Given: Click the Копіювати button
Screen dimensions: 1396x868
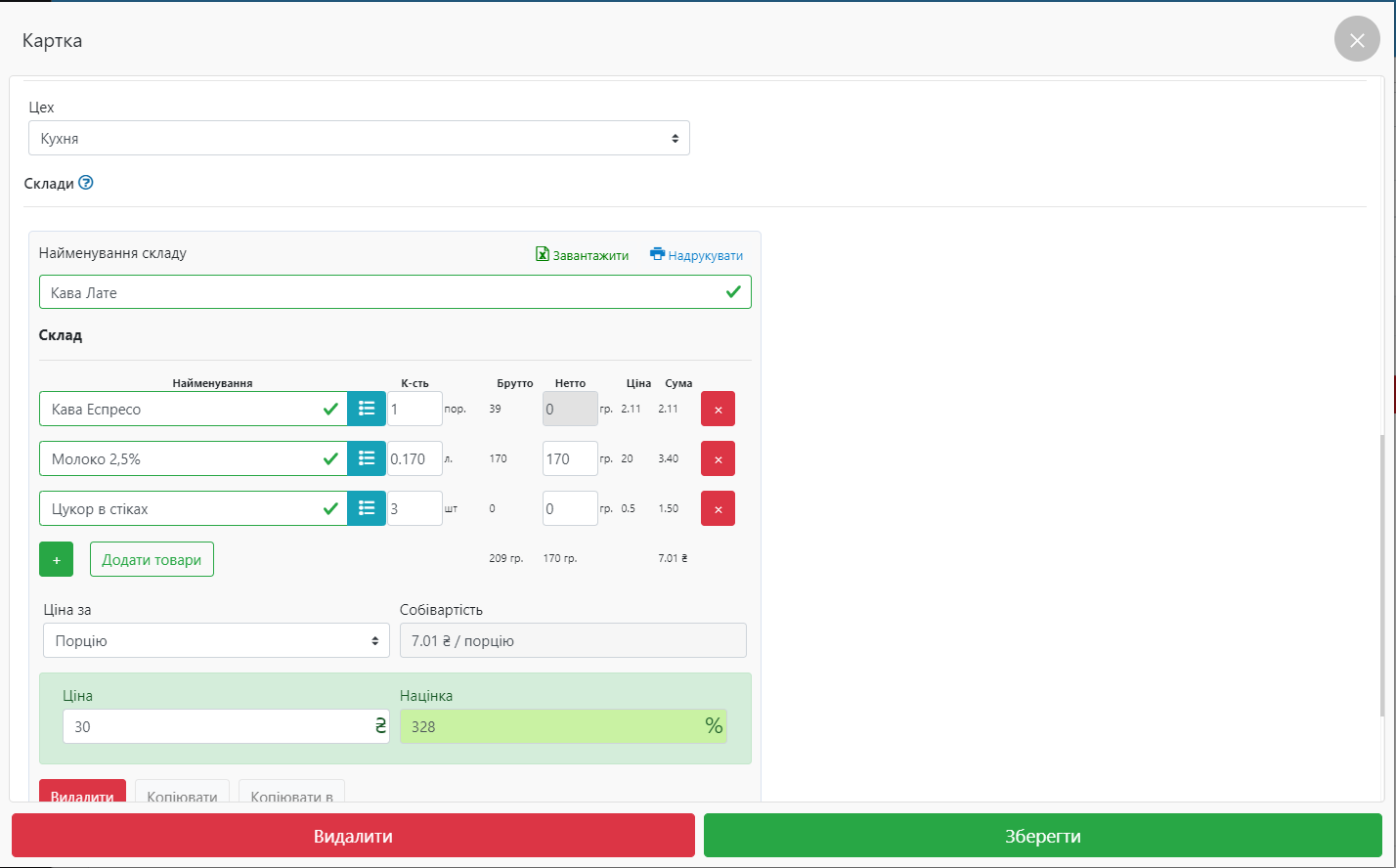Looking at the screenshot, I should coord(182,794).
